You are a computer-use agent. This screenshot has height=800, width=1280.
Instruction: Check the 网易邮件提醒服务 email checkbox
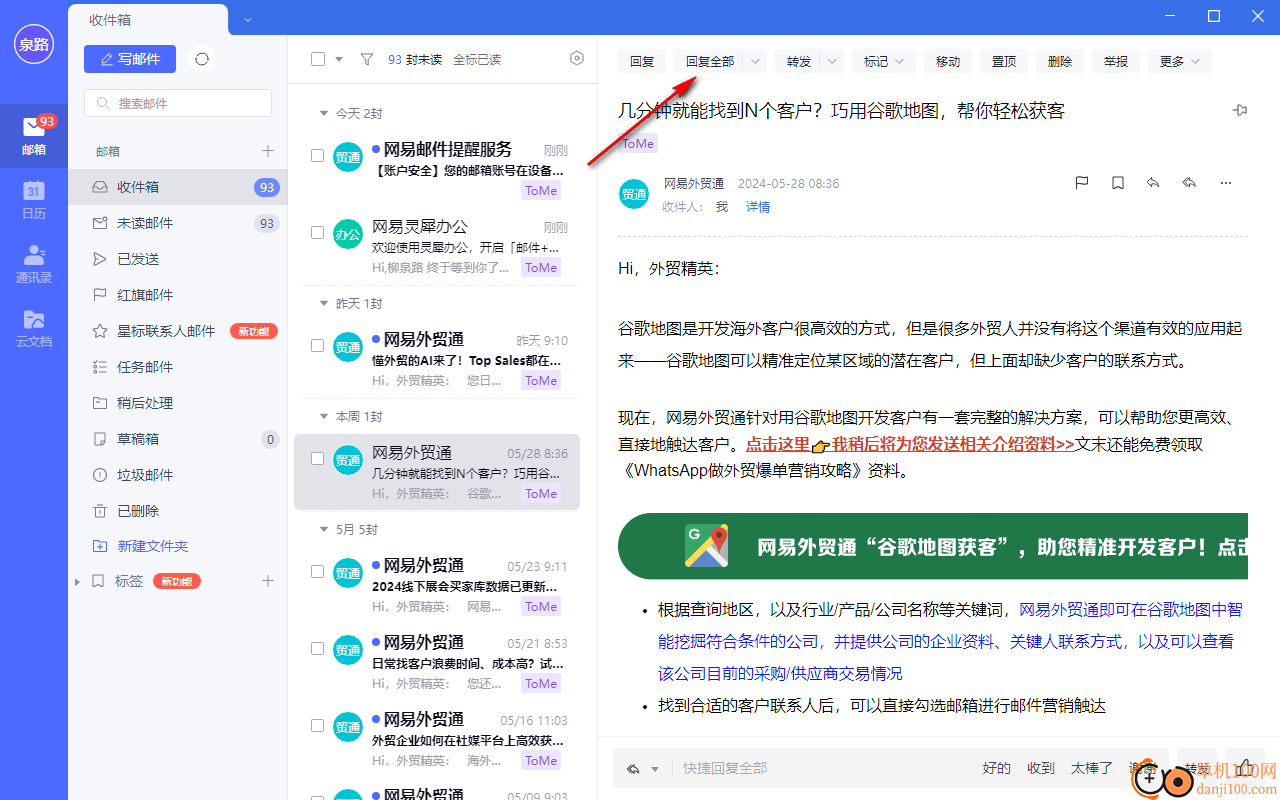[x=317, y=156]
